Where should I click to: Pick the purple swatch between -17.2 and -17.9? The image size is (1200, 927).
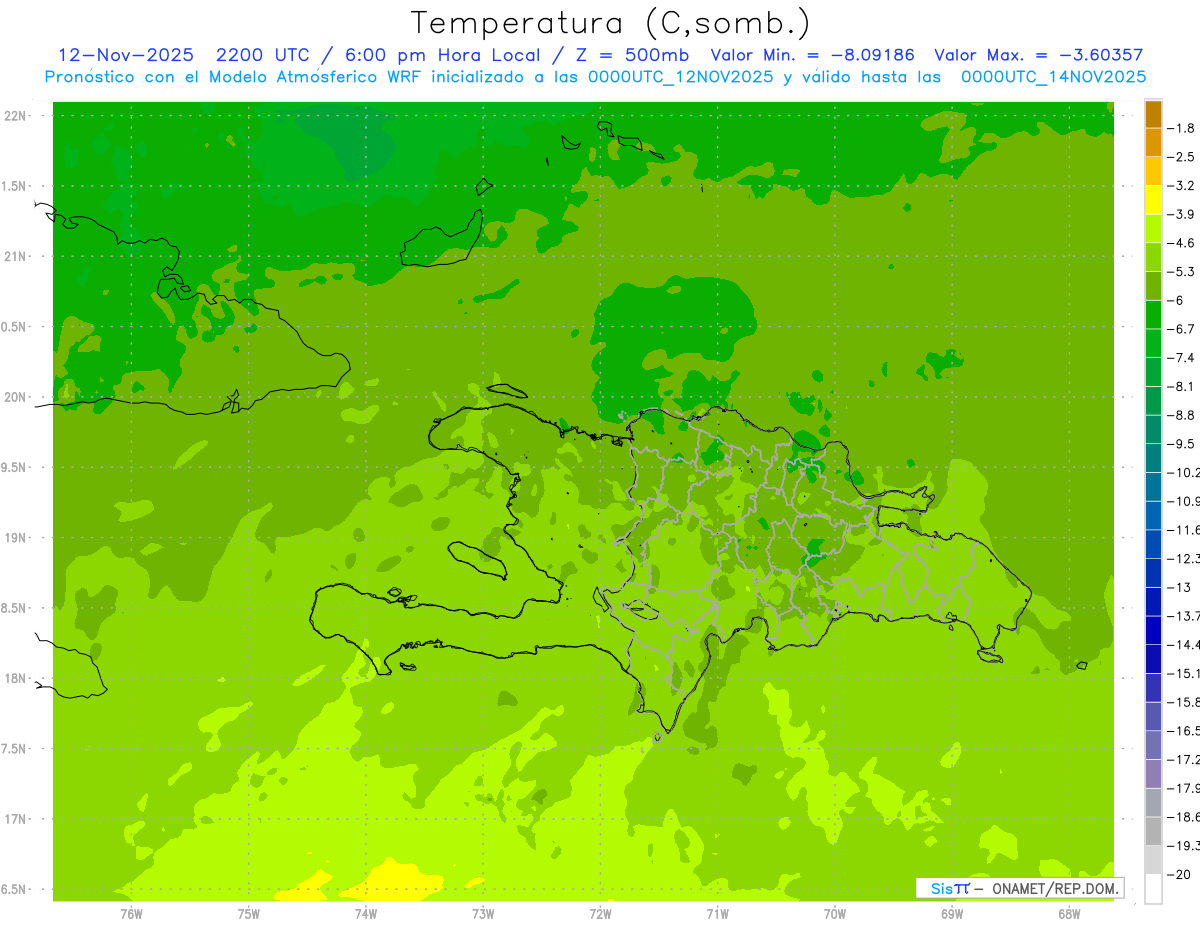[1153, 774]
